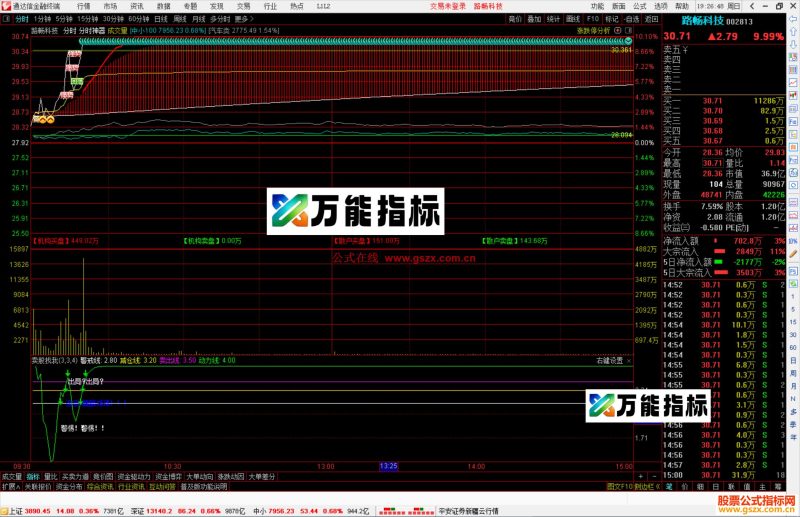Click the 竞价 auction button
The width and height of the screenshot is (800, 517).
tap(515, 19)
